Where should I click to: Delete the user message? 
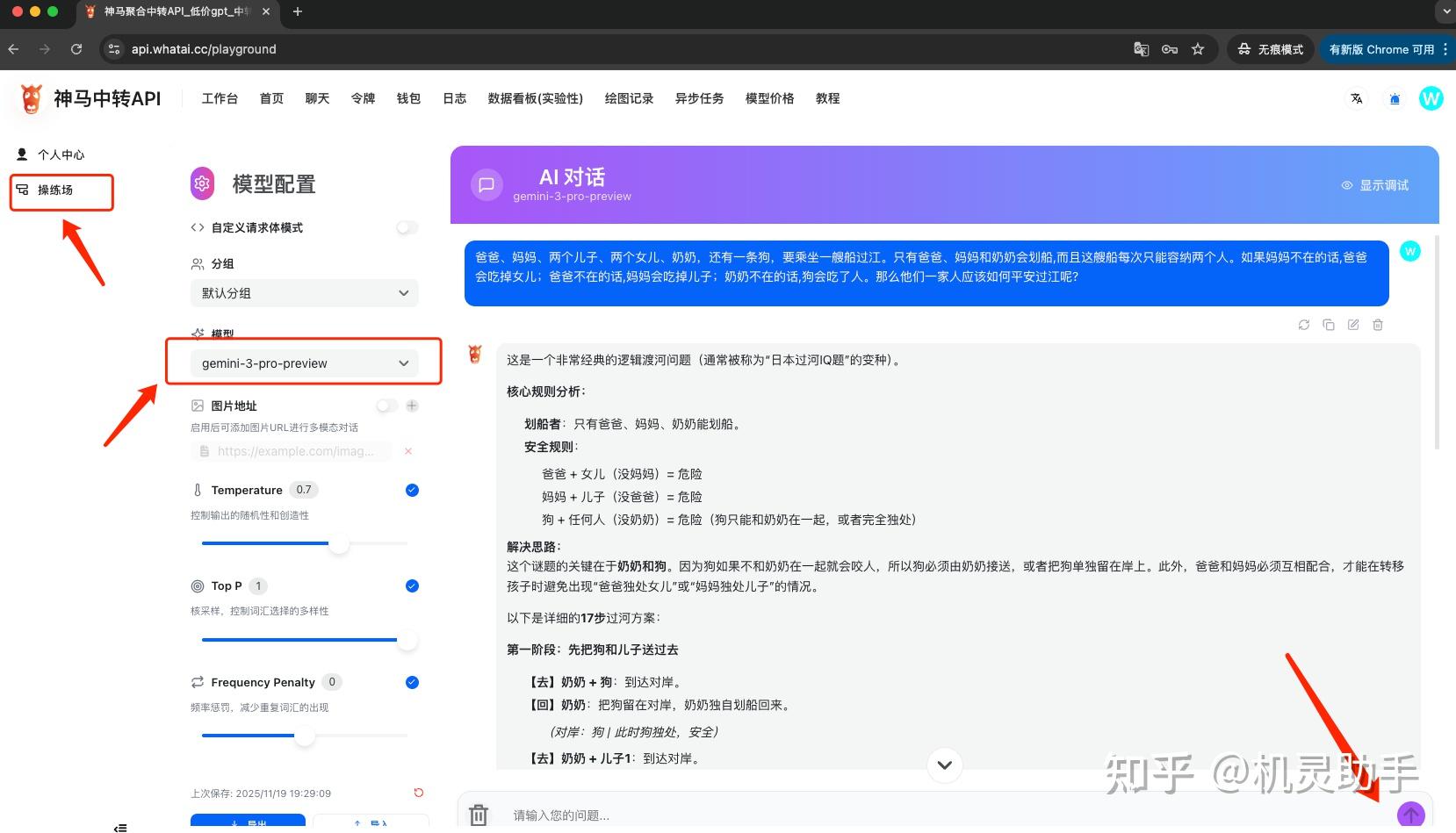click(1378, 325)
